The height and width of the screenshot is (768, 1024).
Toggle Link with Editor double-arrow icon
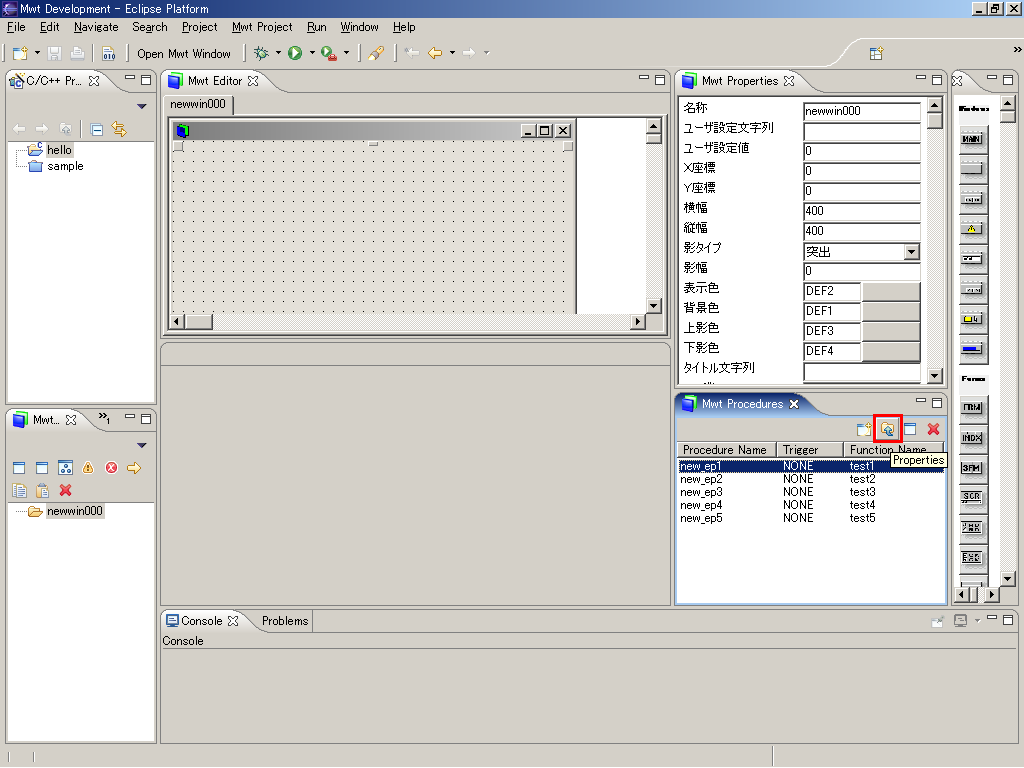119,129
